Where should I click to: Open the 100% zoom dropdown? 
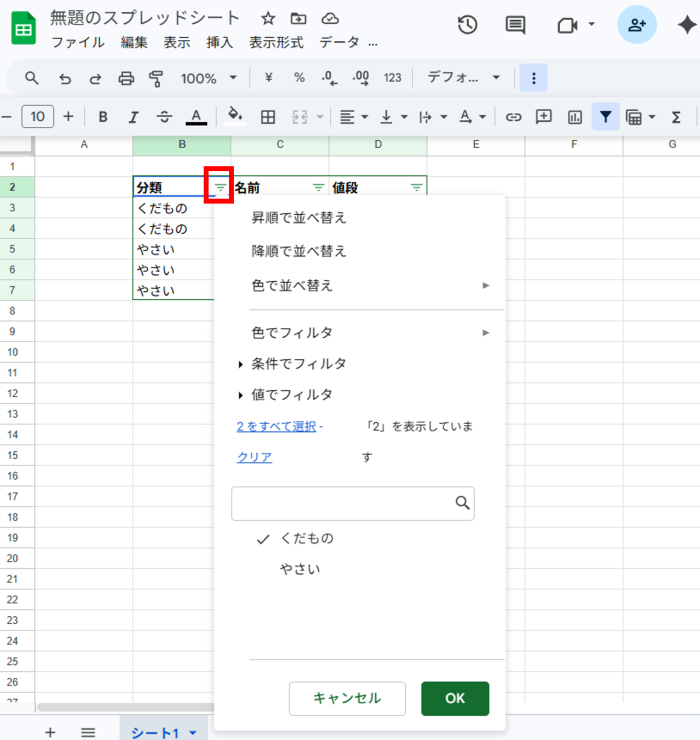[208, 78]
